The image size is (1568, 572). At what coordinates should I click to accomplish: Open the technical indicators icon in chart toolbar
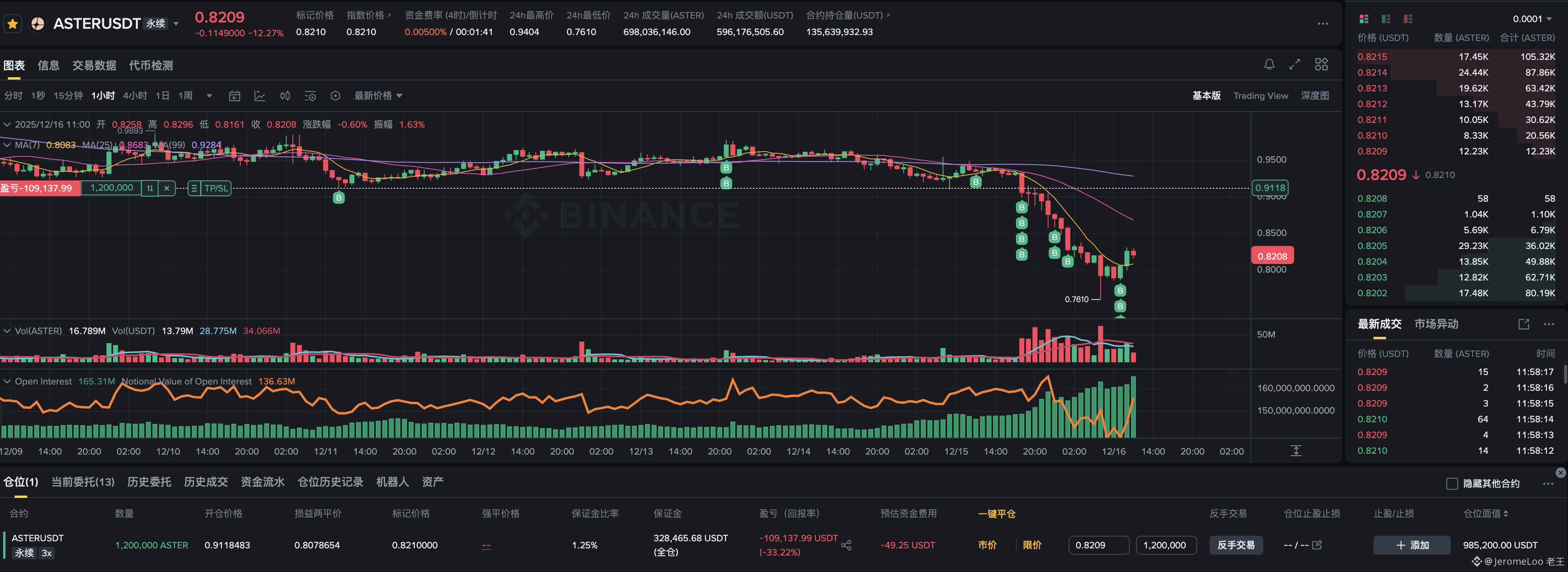[x=260, y=96]
